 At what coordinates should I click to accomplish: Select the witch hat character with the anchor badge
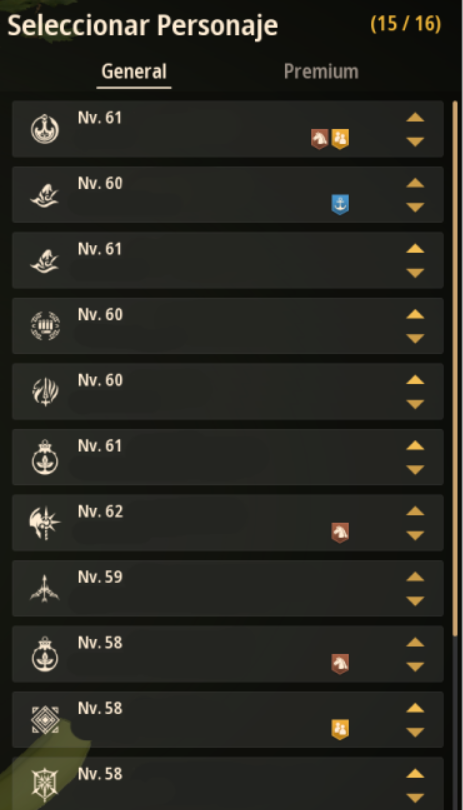227,195
